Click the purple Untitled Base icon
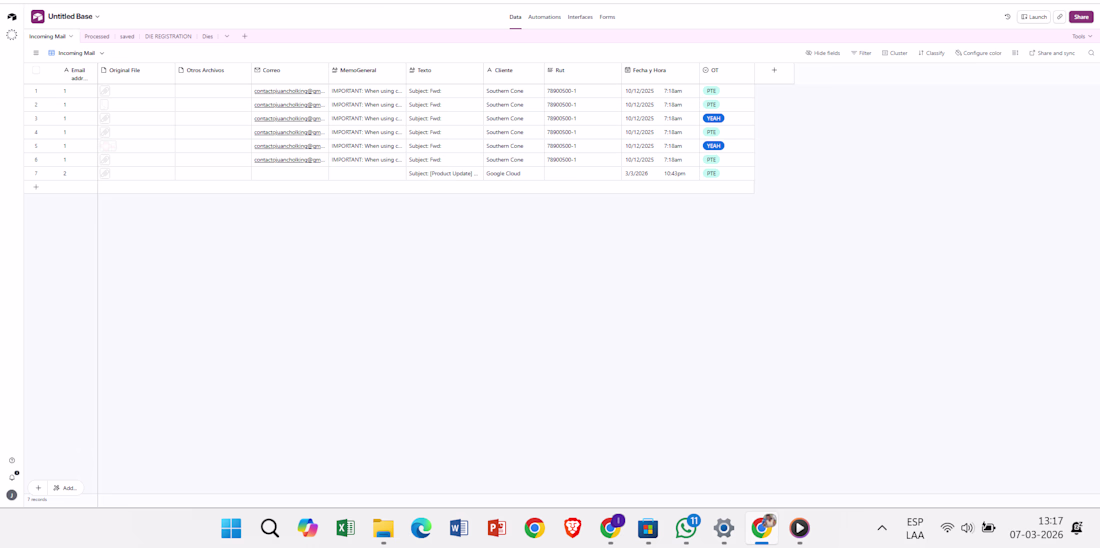The height and width of the screenshot is (548, 1100). (x=38, y=16)
